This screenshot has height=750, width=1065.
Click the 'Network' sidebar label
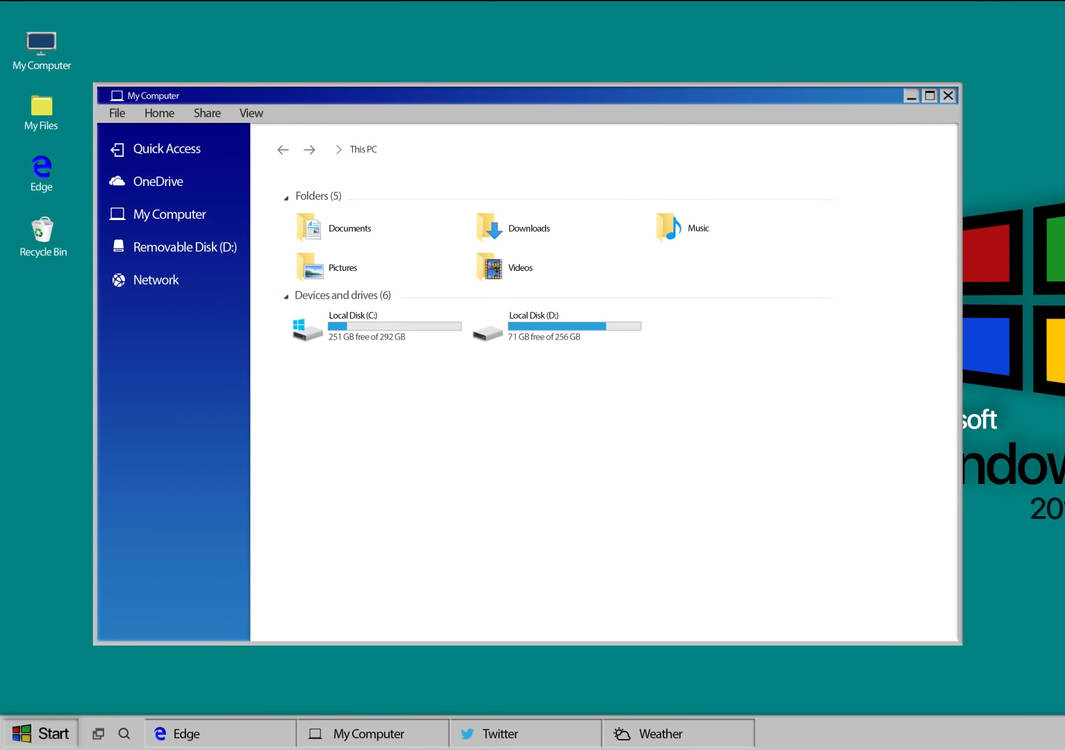click(x=156, y=280)
